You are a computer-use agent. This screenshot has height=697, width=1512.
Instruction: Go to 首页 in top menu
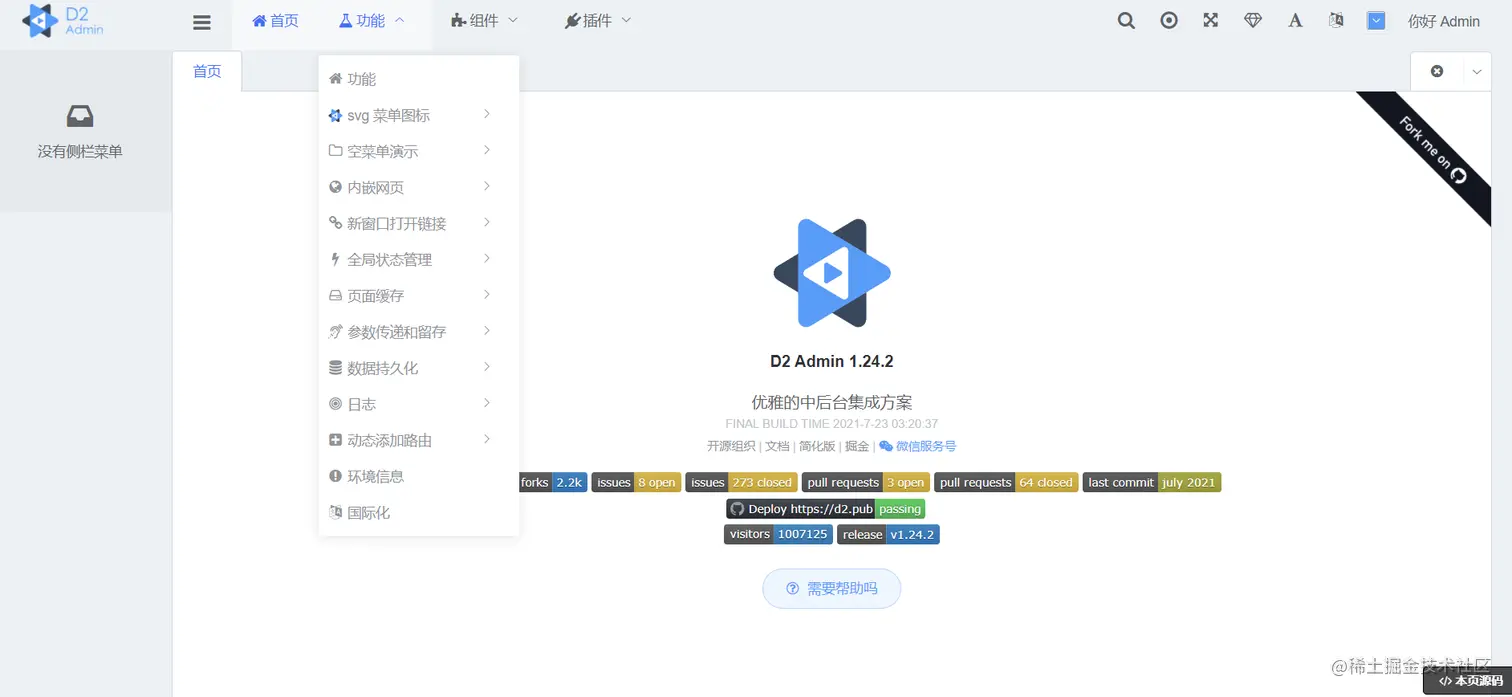(275, 20)
